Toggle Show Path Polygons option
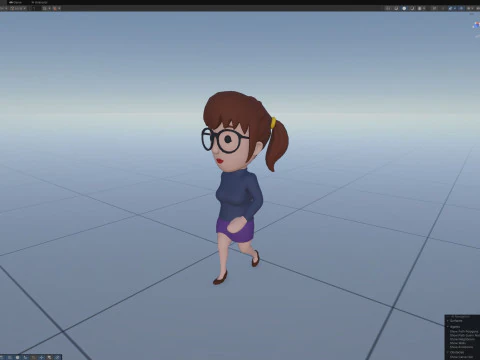This screenshot has height=360, width=480. click(464, 332)
